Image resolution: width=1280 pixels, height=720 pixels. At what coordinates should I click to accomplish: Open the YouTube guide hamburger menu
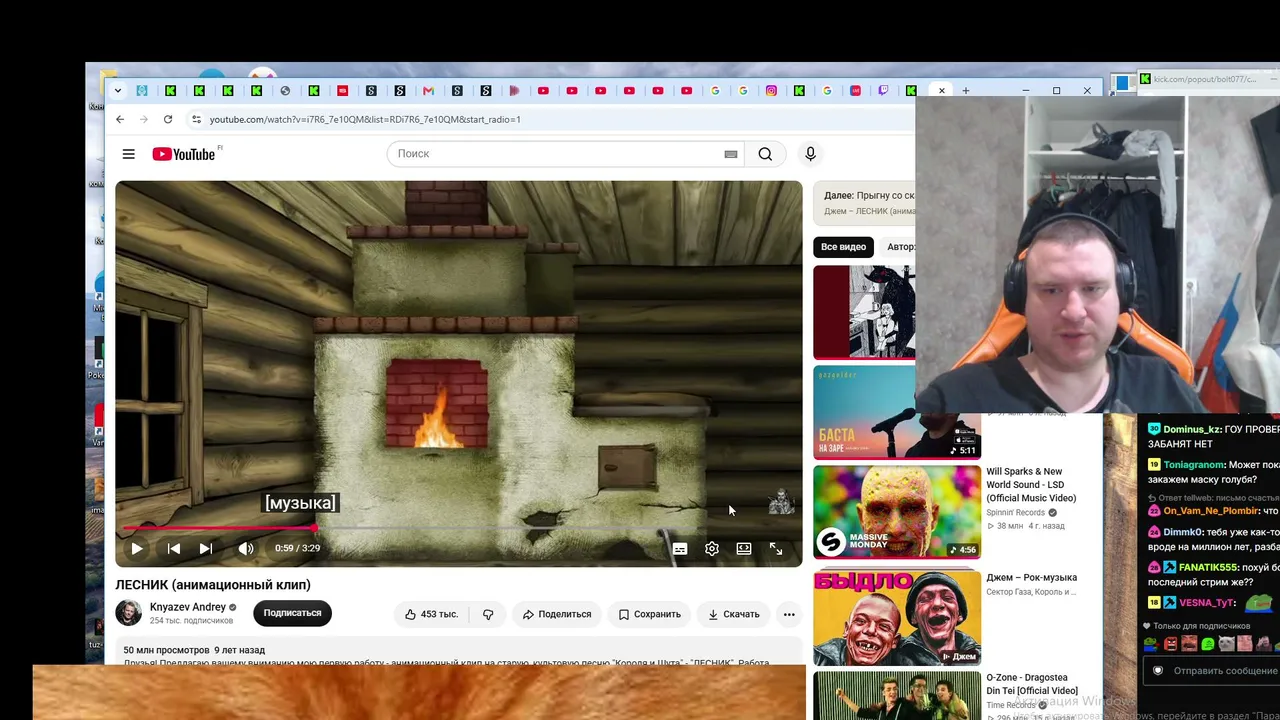pyautogui.click(x=129, y=154)
